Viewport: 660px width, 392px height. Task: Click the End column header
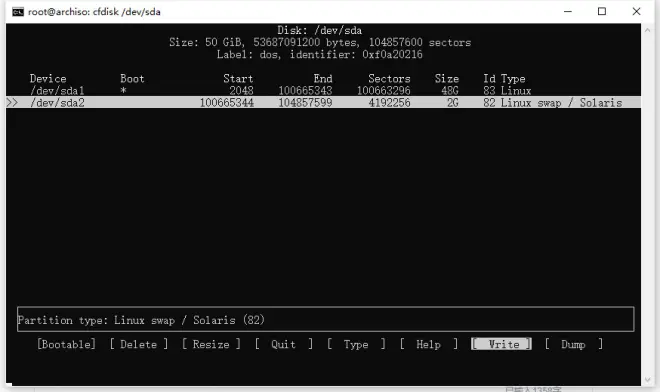point(323,79)
